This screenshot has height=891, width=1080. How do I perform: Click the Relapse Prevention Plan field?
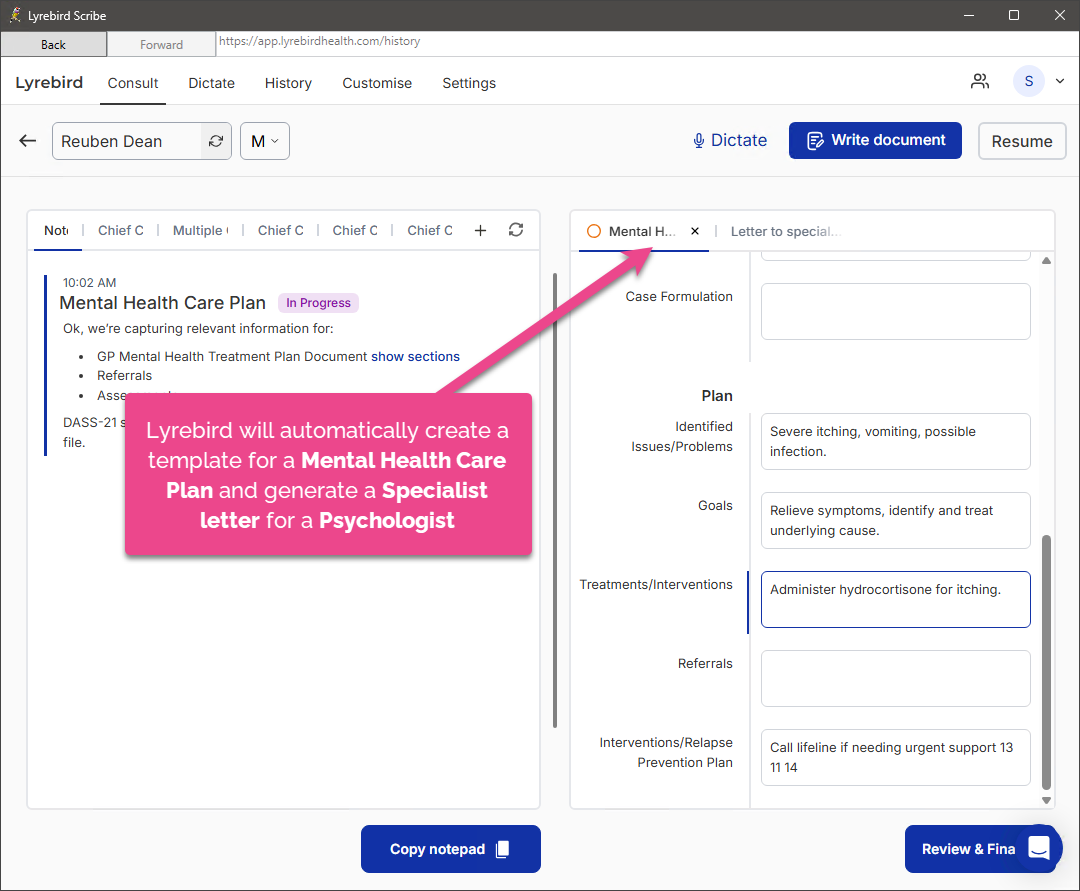click(x=895, y=757)
